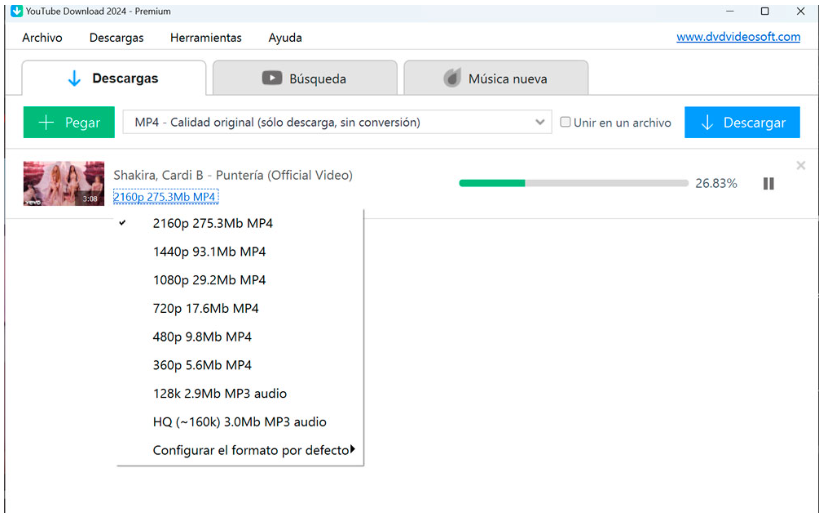Select 128k 2.9Mb MP3 audio
Image resolution: width=823 pixels, height=513 pixels.
240,393
